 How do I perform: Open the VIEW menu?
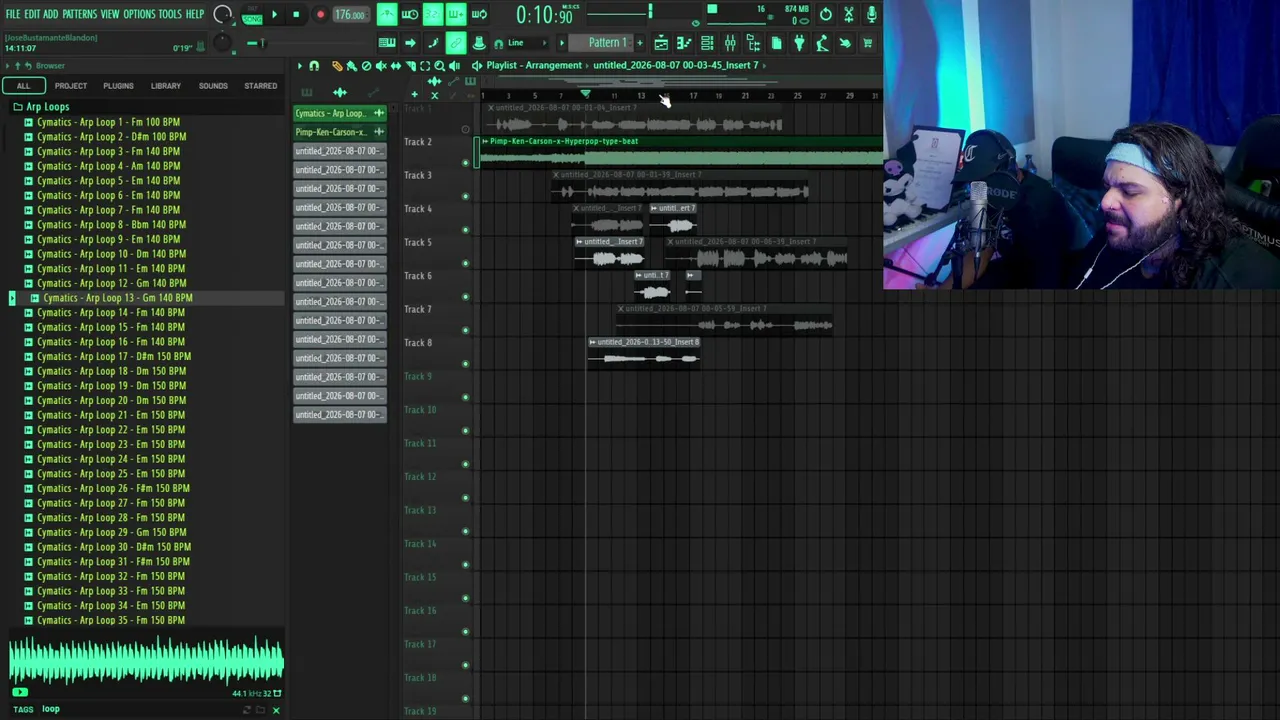(x=110, y=14)
